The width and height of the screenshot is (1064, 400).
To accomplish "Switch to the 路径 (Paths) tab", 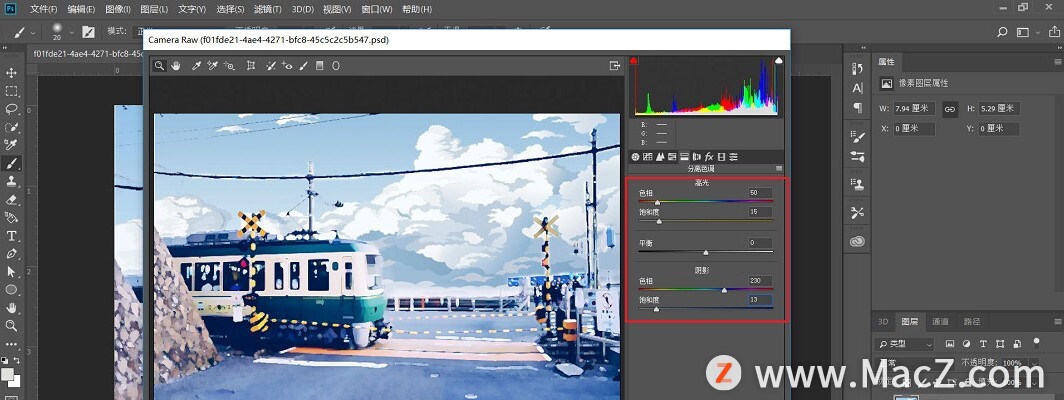I will pyautogui.click(x=972, y=321).
